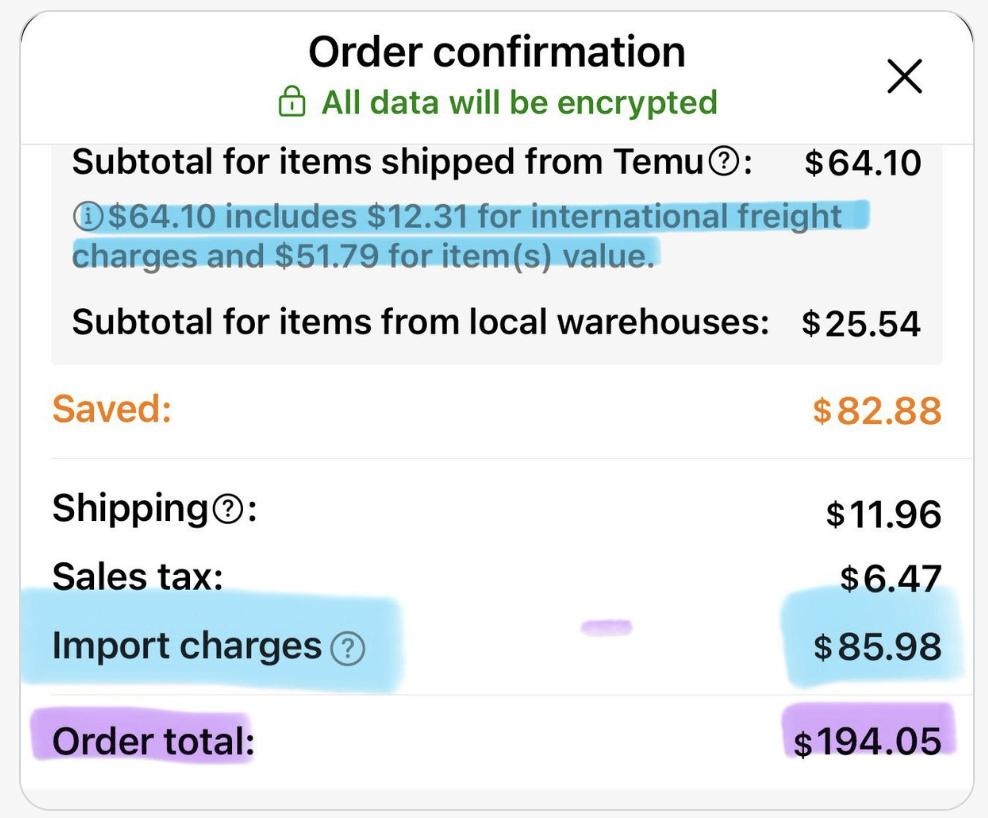Click the Order confirmation title
Viewport: 988px width, 818px height.
click(x=496, y=52)
